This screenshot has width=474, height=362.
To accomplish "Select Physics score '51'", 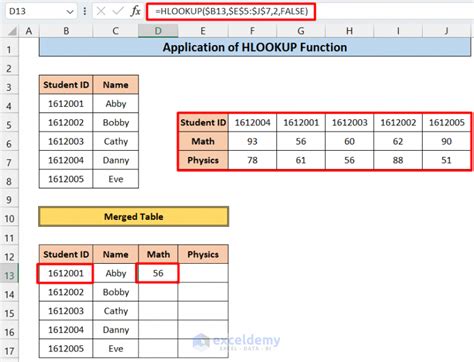I will tap(447, 160).
